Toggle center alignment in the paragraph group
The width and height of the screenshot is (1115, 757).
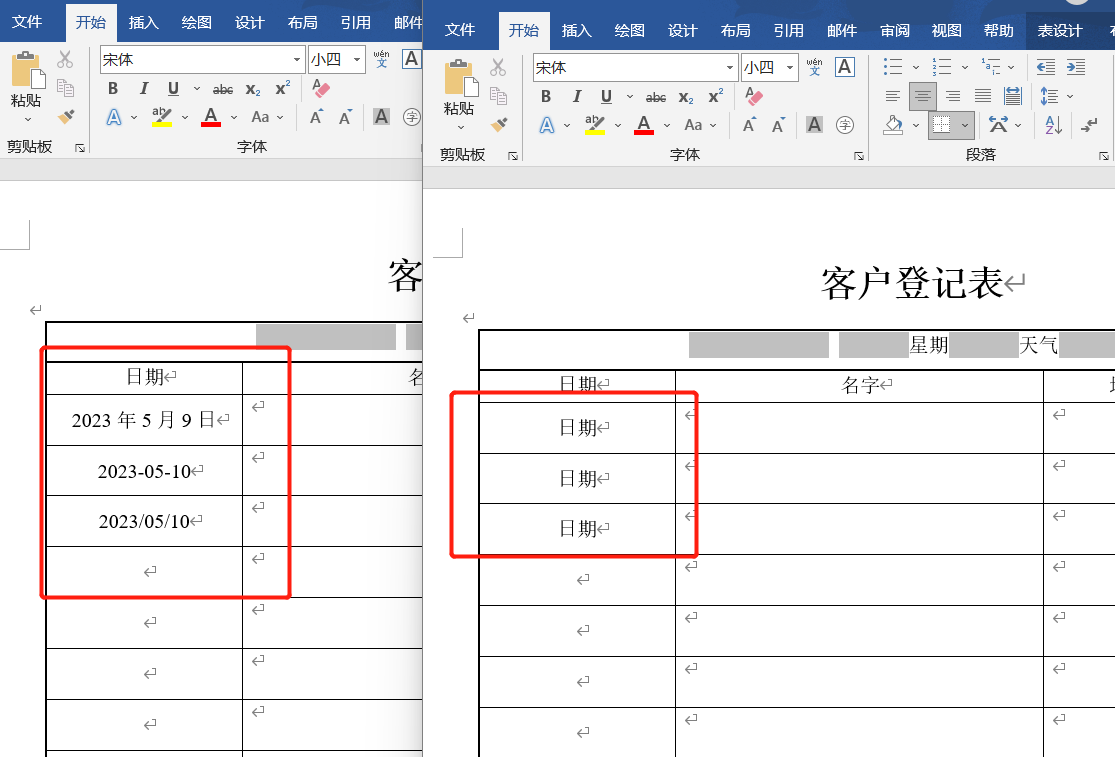point(922,96)
